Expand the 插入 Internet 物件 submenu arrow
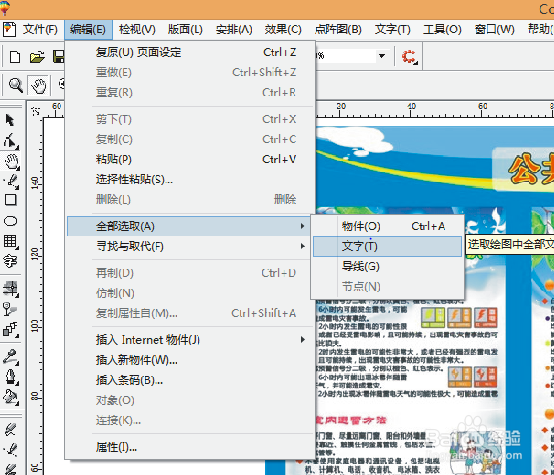The image size is (554, 475). pyautogui.click(x=302, y=340)
